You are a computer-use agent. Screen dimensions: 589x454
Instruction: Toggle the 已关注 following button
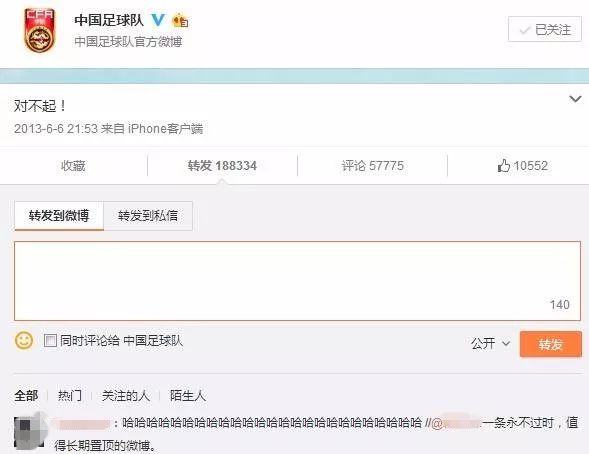tap(545, 29)
